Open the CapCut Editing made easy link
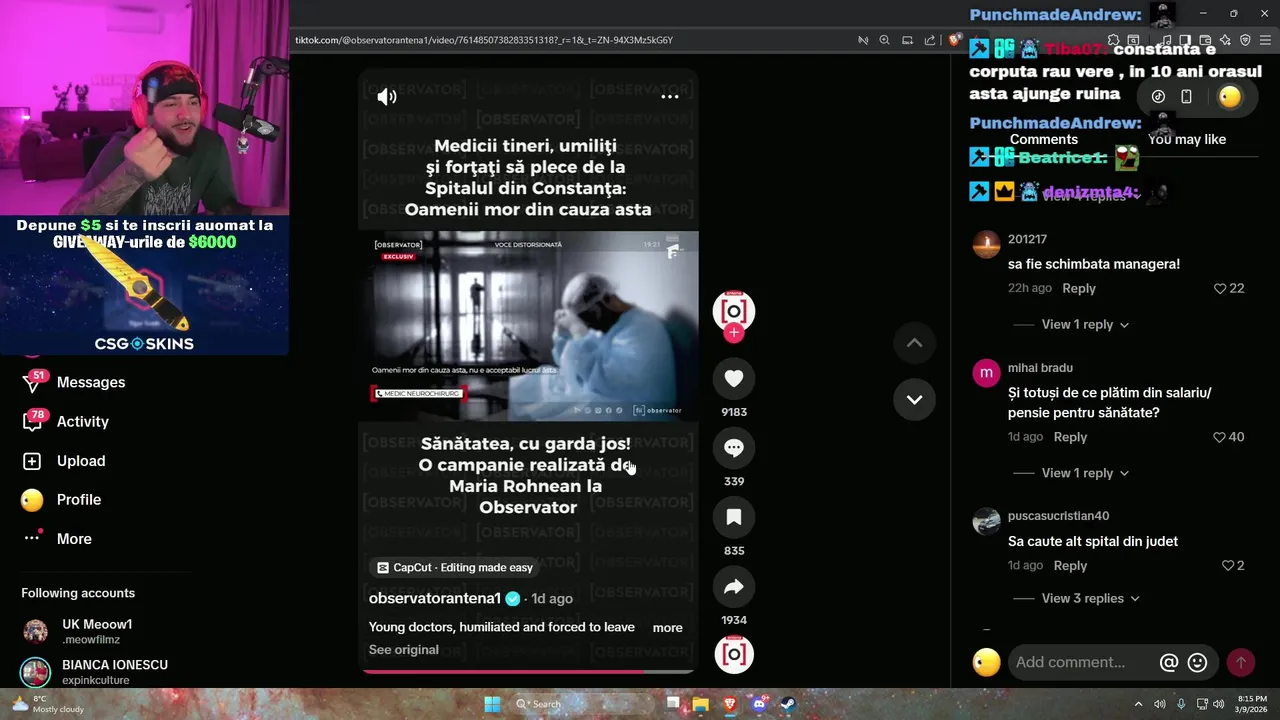 click(x=455, y=567)
